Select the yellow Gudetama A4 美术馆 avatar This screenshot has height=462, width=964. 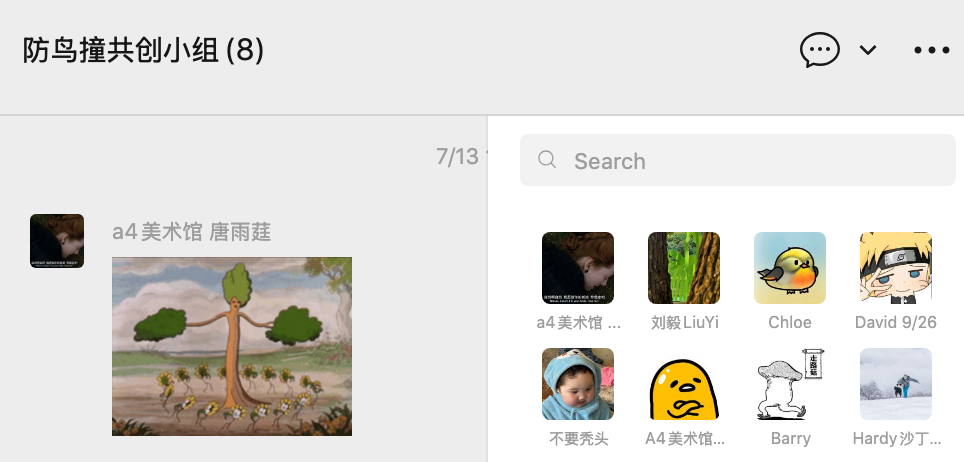pyautogui.click(x=684, y=384)
